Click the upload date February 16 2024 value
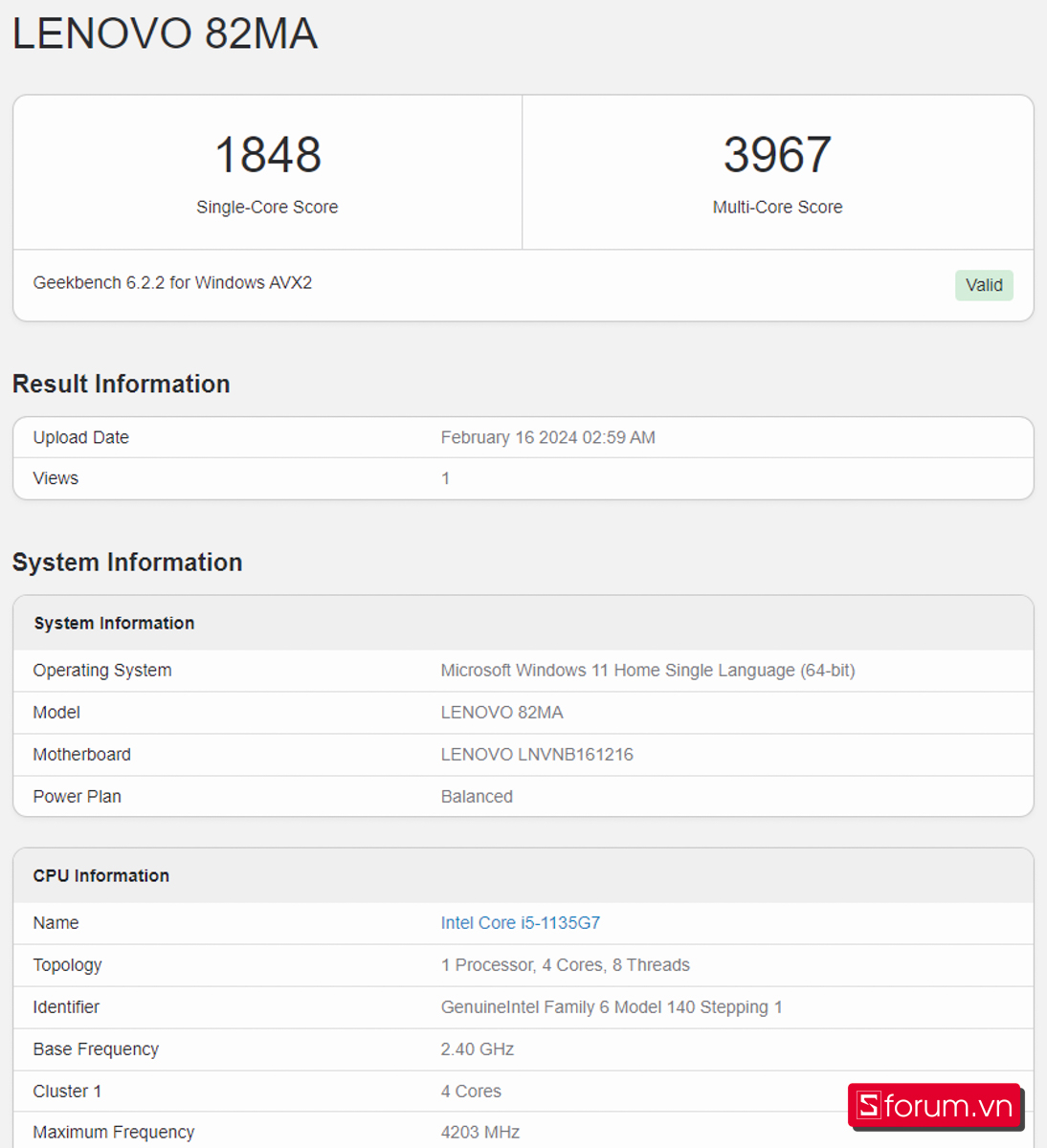This screenshot has width=1047, height=1148. [547, 438]
